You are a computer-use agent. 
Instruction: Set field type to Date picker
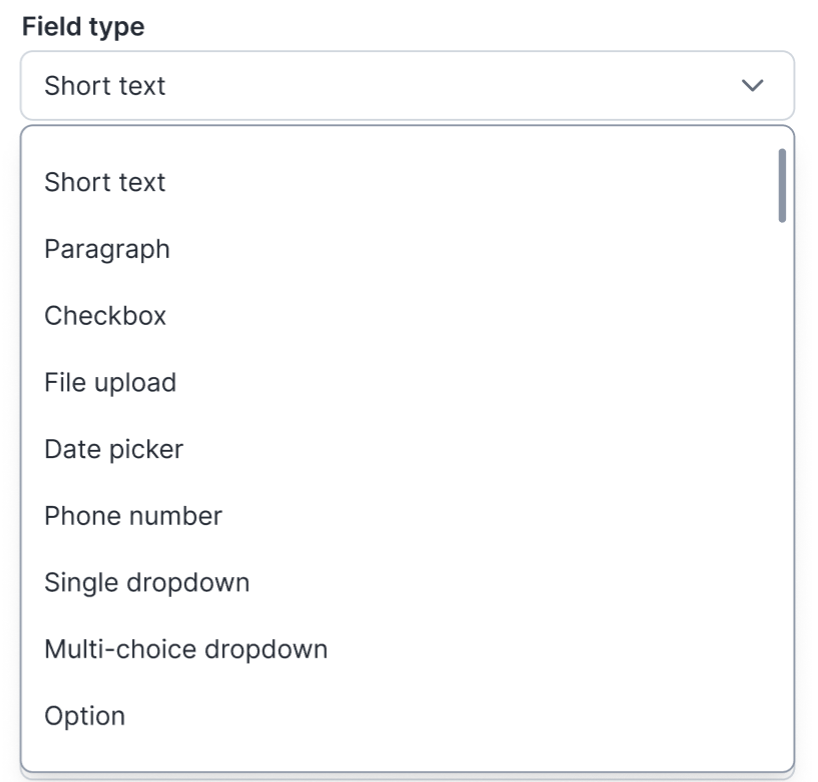click(x=114, y=450)
